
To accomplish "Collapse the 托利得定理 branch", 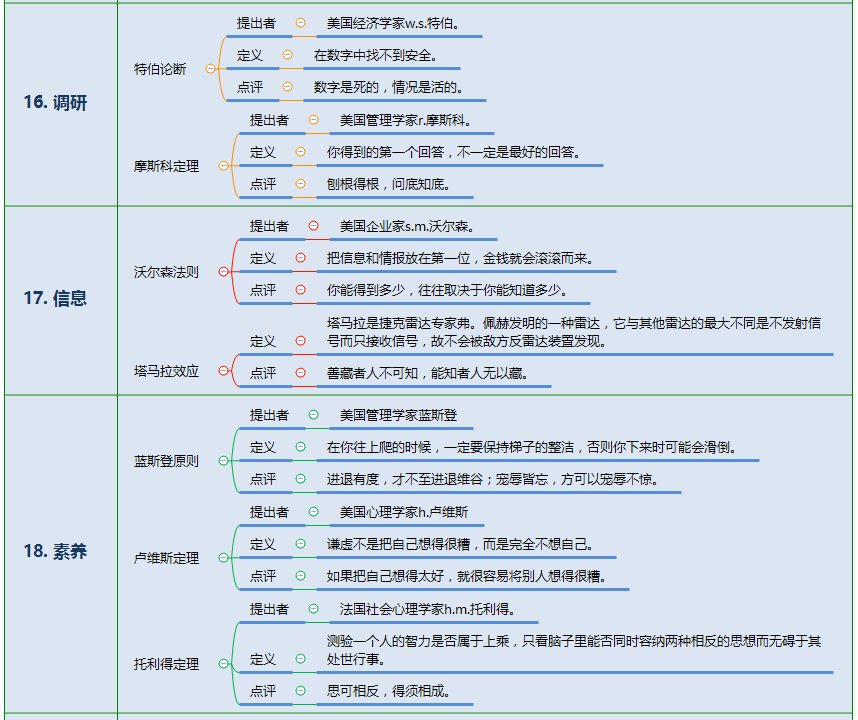I will click(x=223, y=664).
